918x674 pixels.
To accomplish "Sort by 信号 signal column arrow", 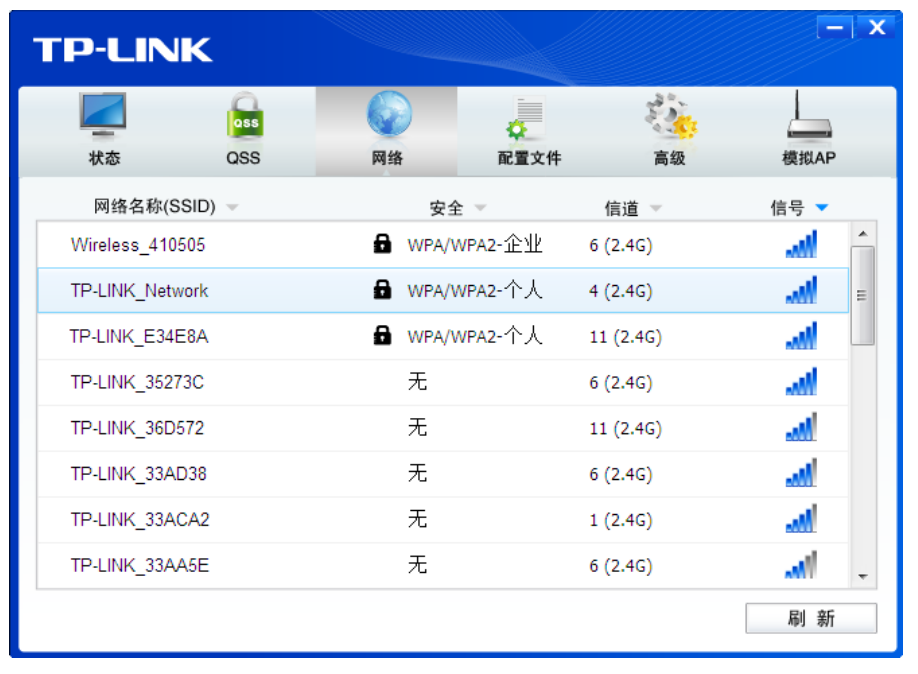I will pyautogui.click(x=822, y=208).
